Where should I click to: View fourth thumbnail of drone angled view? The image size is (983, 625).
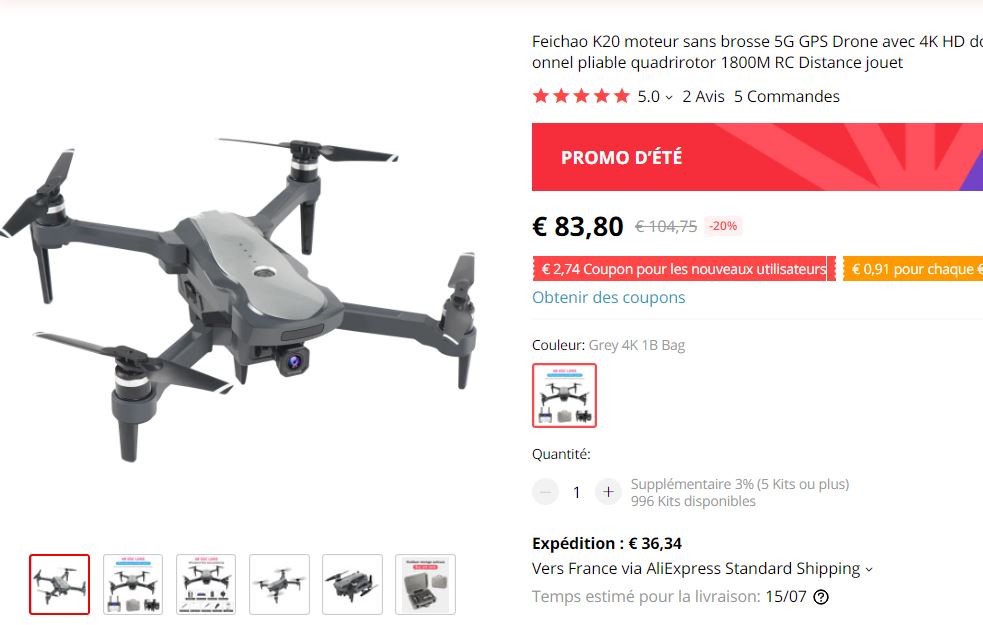280,584
